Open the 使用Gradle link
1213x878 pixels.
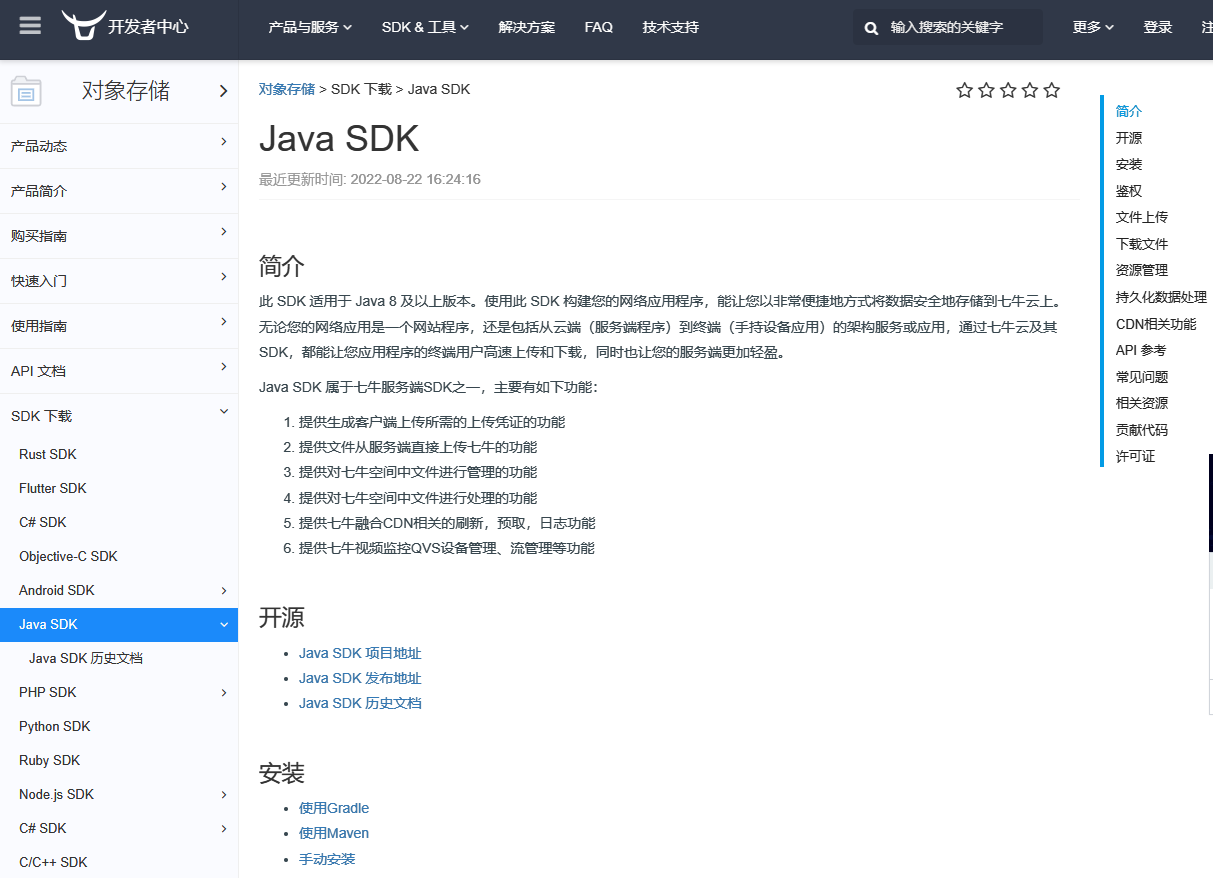pos(334,808)
